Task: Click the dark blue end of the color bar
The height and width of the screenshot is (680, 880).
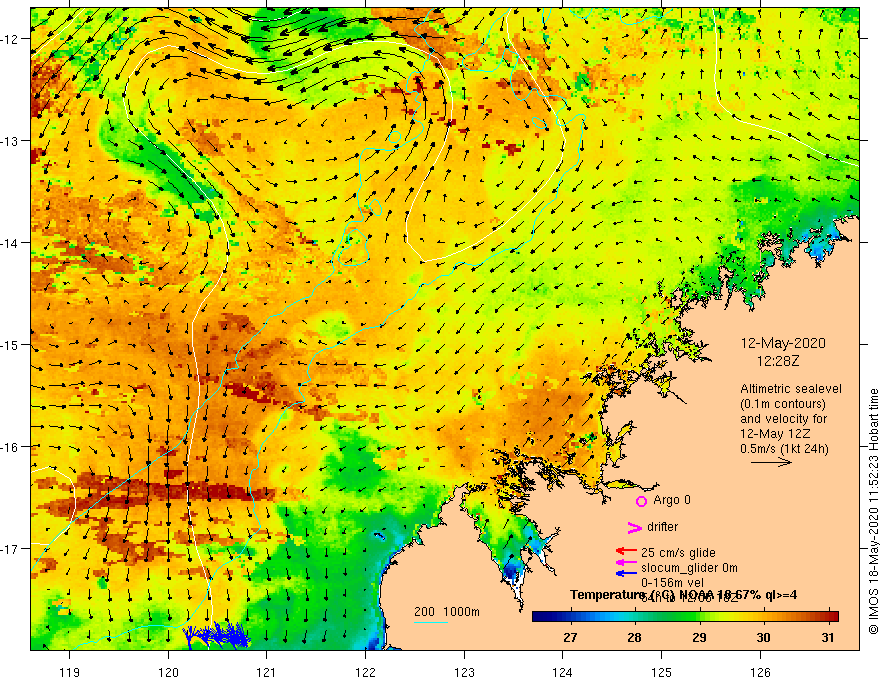Action: [539, 617]
